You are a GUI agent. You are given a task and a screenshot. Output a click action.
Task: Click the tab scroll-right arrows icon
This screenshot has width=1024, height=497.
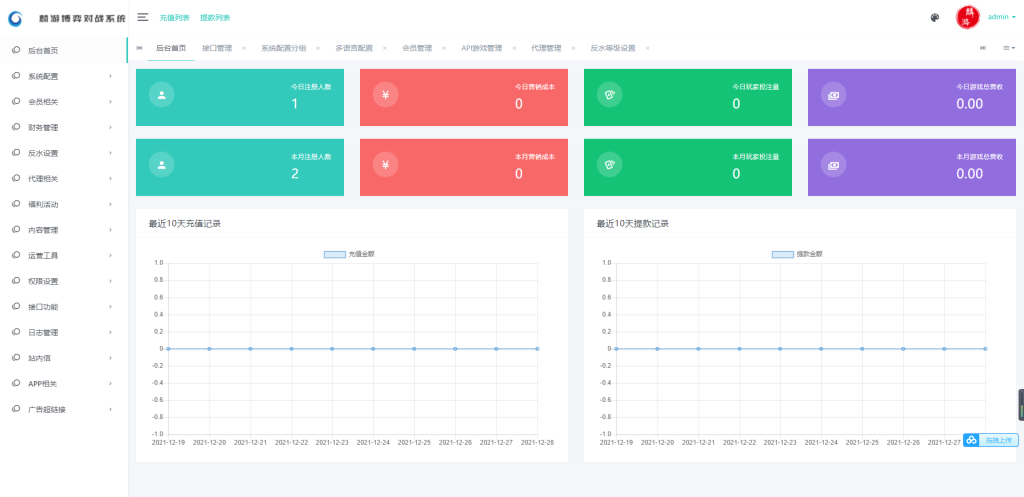coord(983,48)
